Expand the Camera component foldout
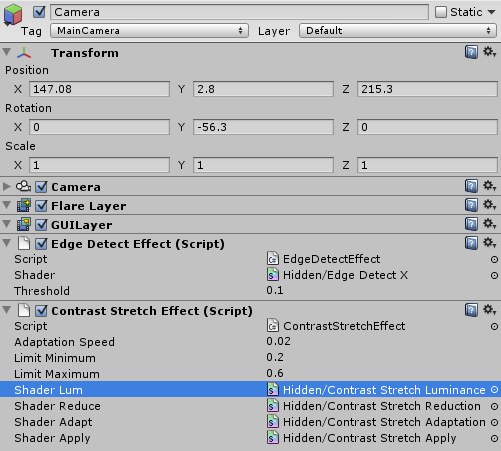This screenshot has width=501, height=451. (x=7, y=186)
